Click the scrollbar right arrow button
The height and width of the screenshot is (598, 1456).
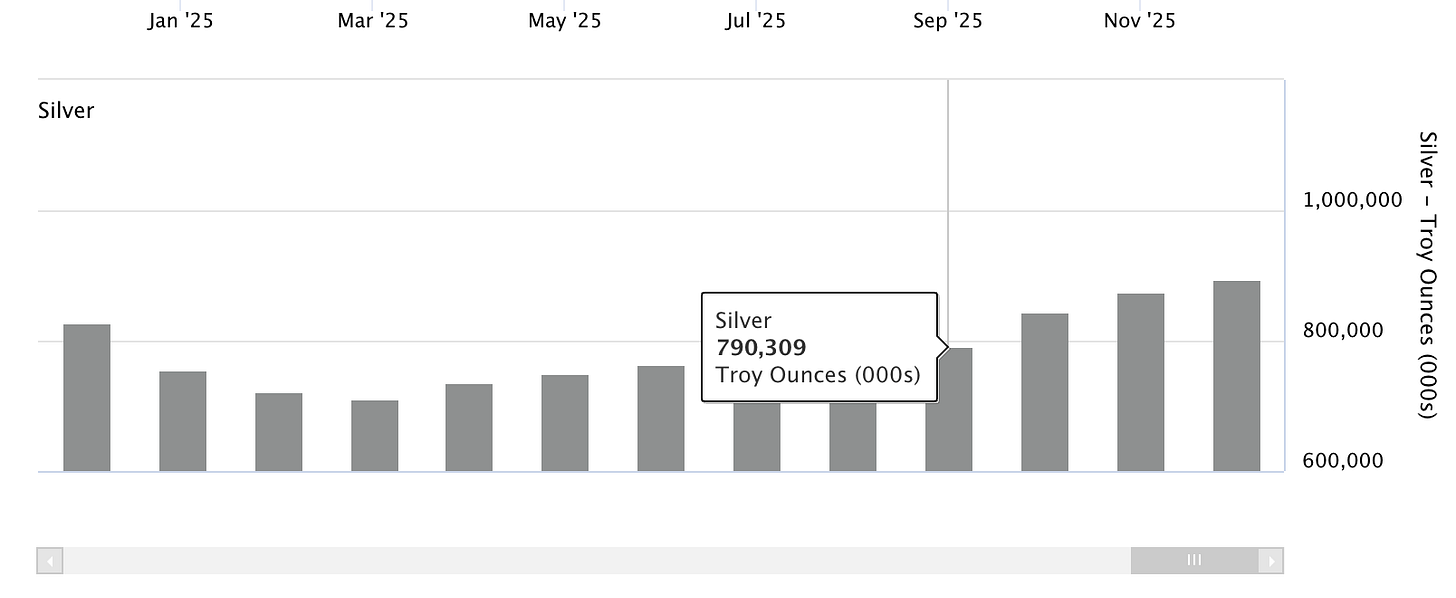[1270, 560]
